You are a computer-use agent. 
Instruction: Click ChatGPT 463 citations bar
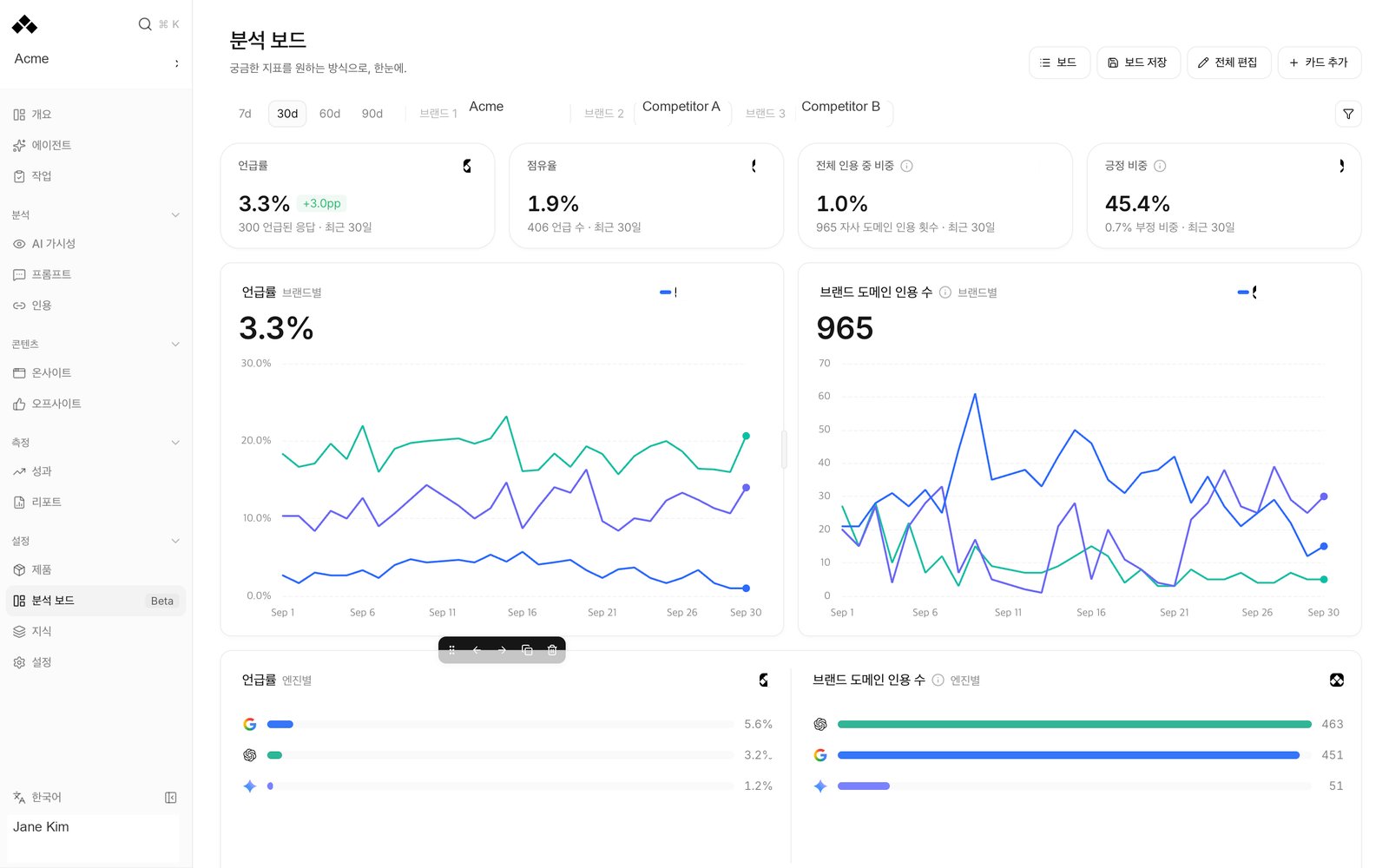1074,724
